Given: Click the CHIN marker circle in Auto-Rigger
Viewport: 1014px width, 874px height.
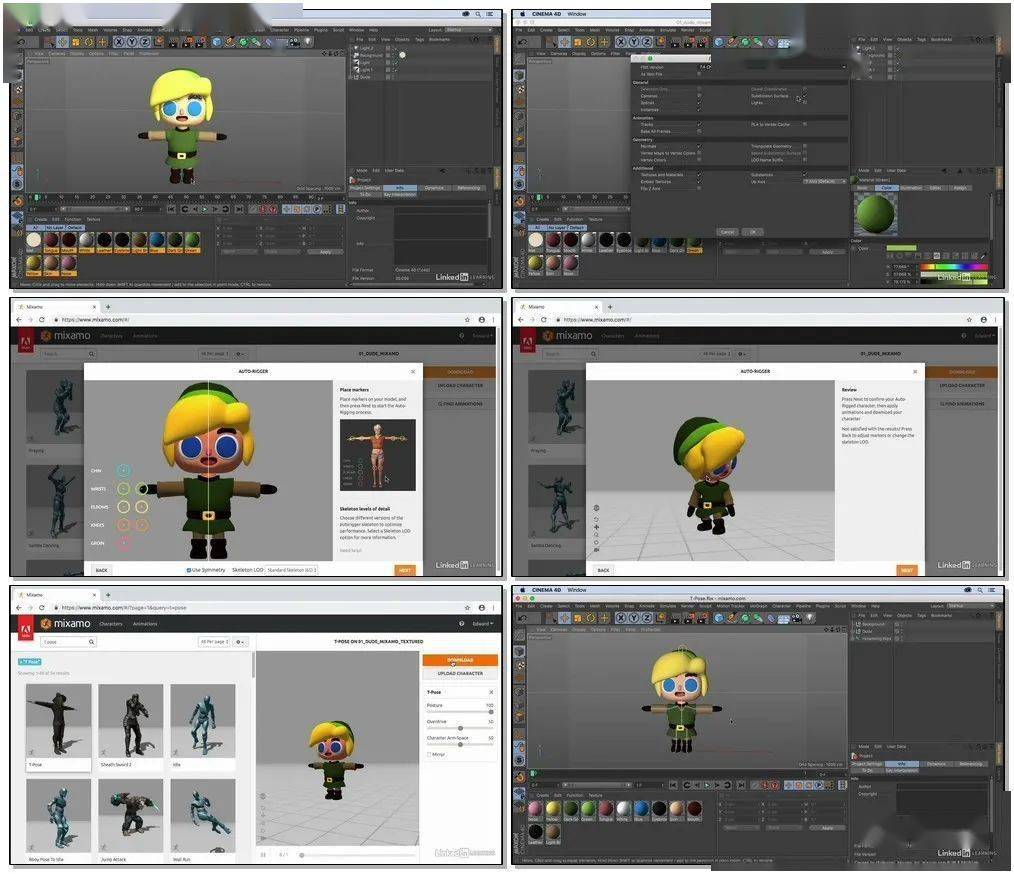Looking at the screenshot, I should click(123, 471).
